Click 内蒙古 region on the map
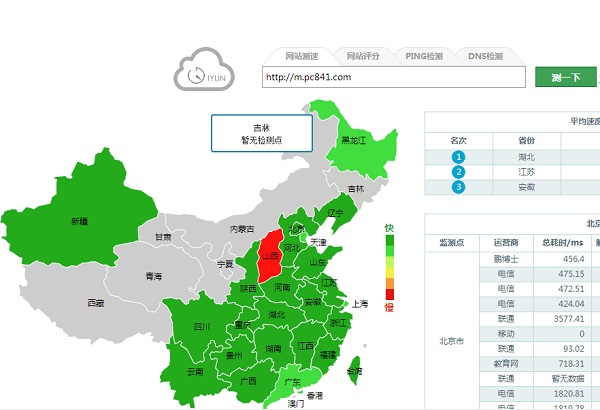Screen dimensions: 600x410 (243, 229)
